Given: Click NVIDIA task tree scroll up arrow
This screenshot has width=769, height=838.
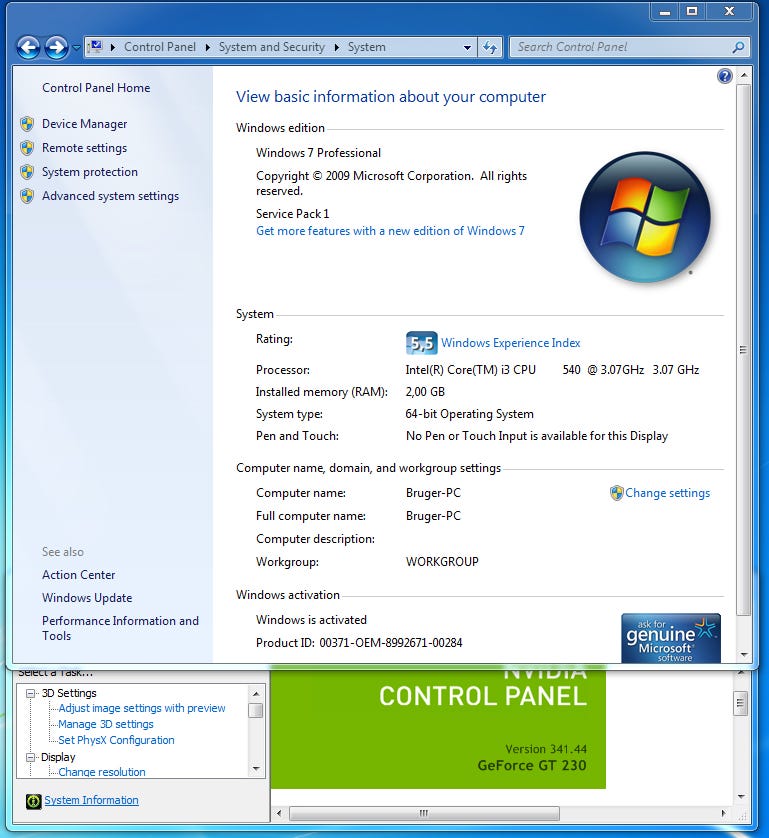Looking at the screenshot, I should coord(256,693).
